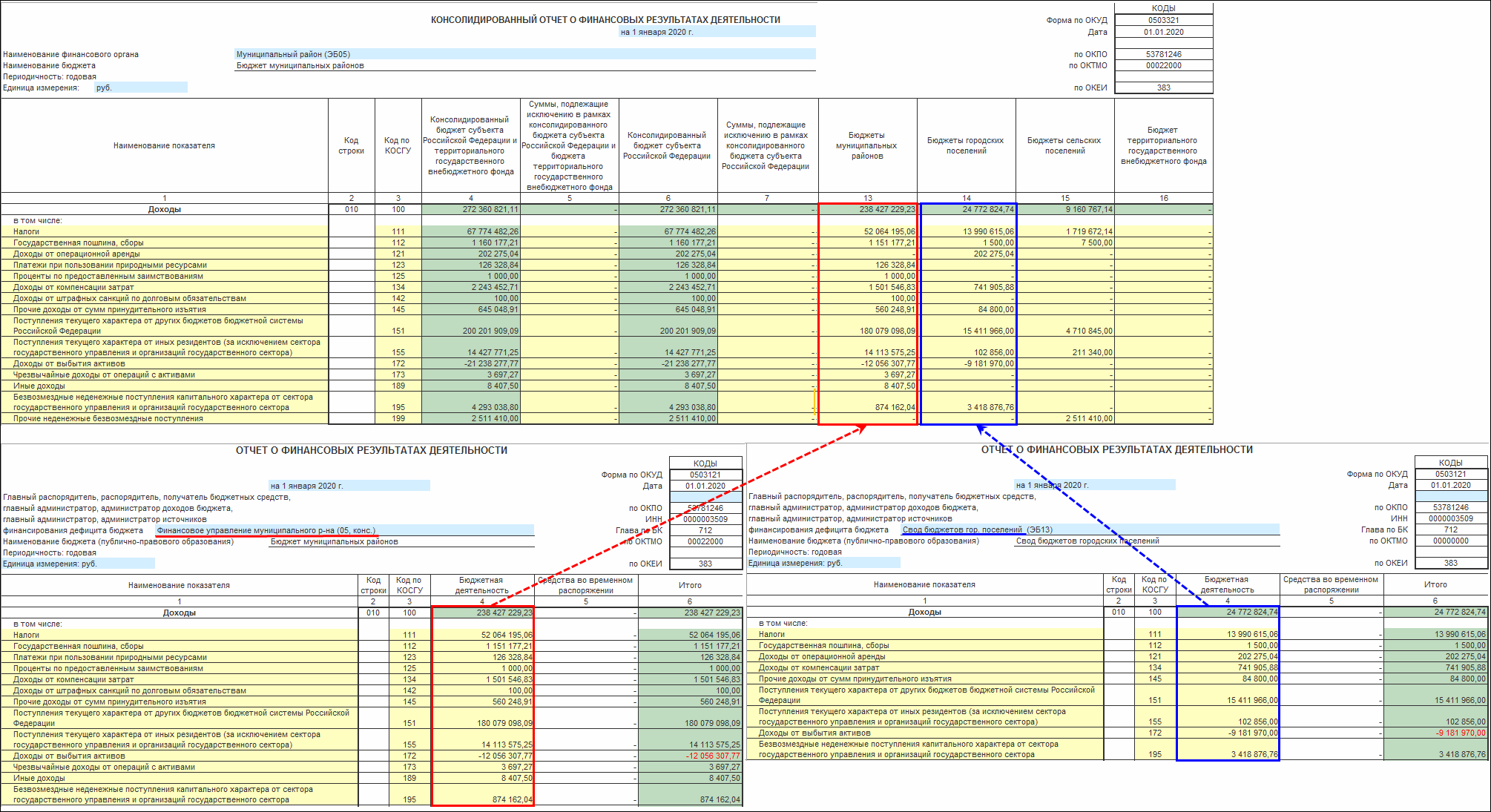Image resolution: width=1491 pixels, height=812 pixels.
Task: Select 'Бюджеты городских поселений' column header
Action: click(966, 145)
